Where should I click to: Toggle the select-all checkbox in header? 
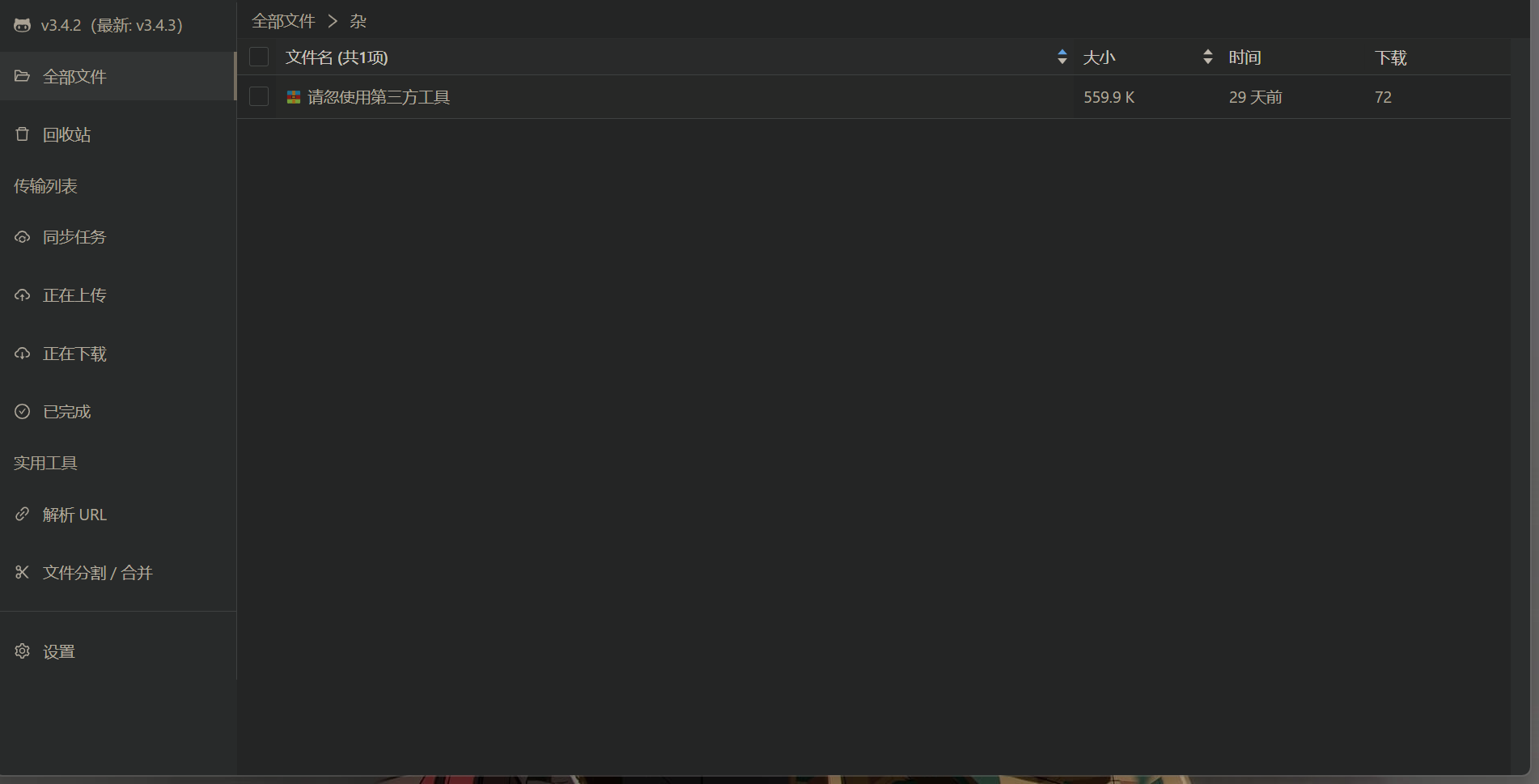(x=259, y=57)
